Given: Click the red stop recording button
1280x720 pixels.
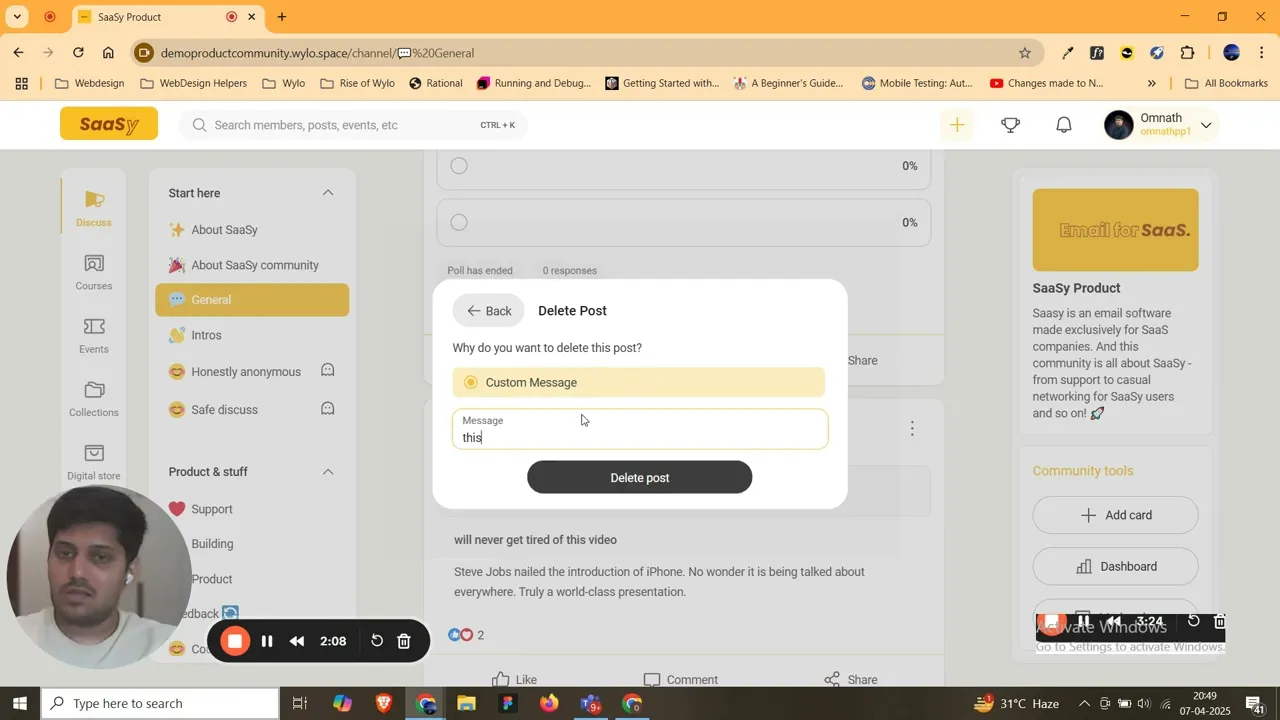Looking at the screenshot, I should click(235, 642).
